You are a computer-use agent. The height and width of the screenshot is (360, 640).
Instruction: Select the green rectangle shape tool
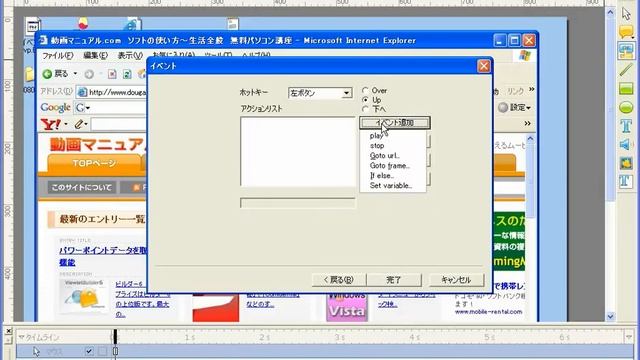click(x=626, y=88)
